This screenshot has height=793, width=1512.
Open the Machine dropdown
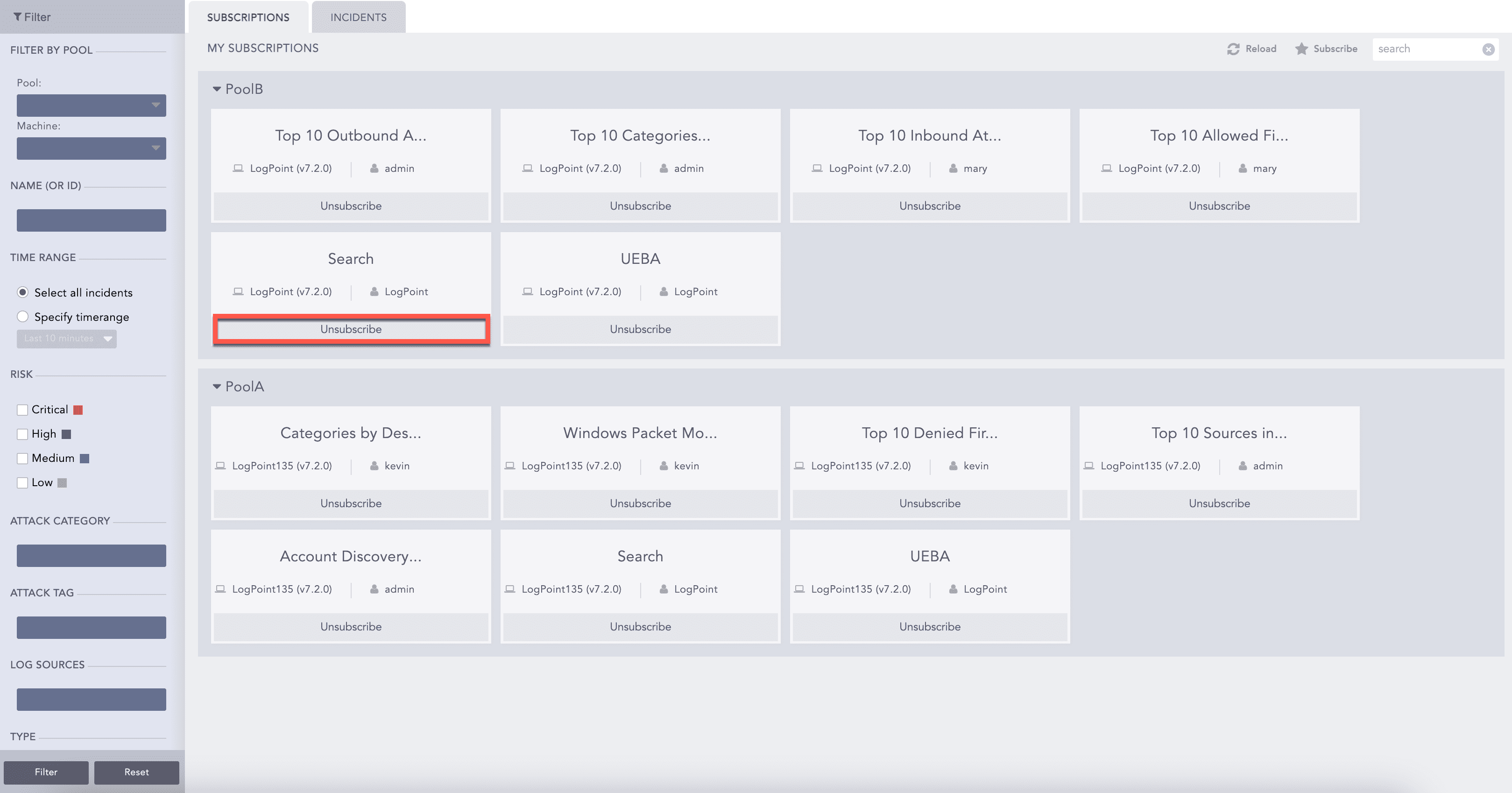click(91, 149)
